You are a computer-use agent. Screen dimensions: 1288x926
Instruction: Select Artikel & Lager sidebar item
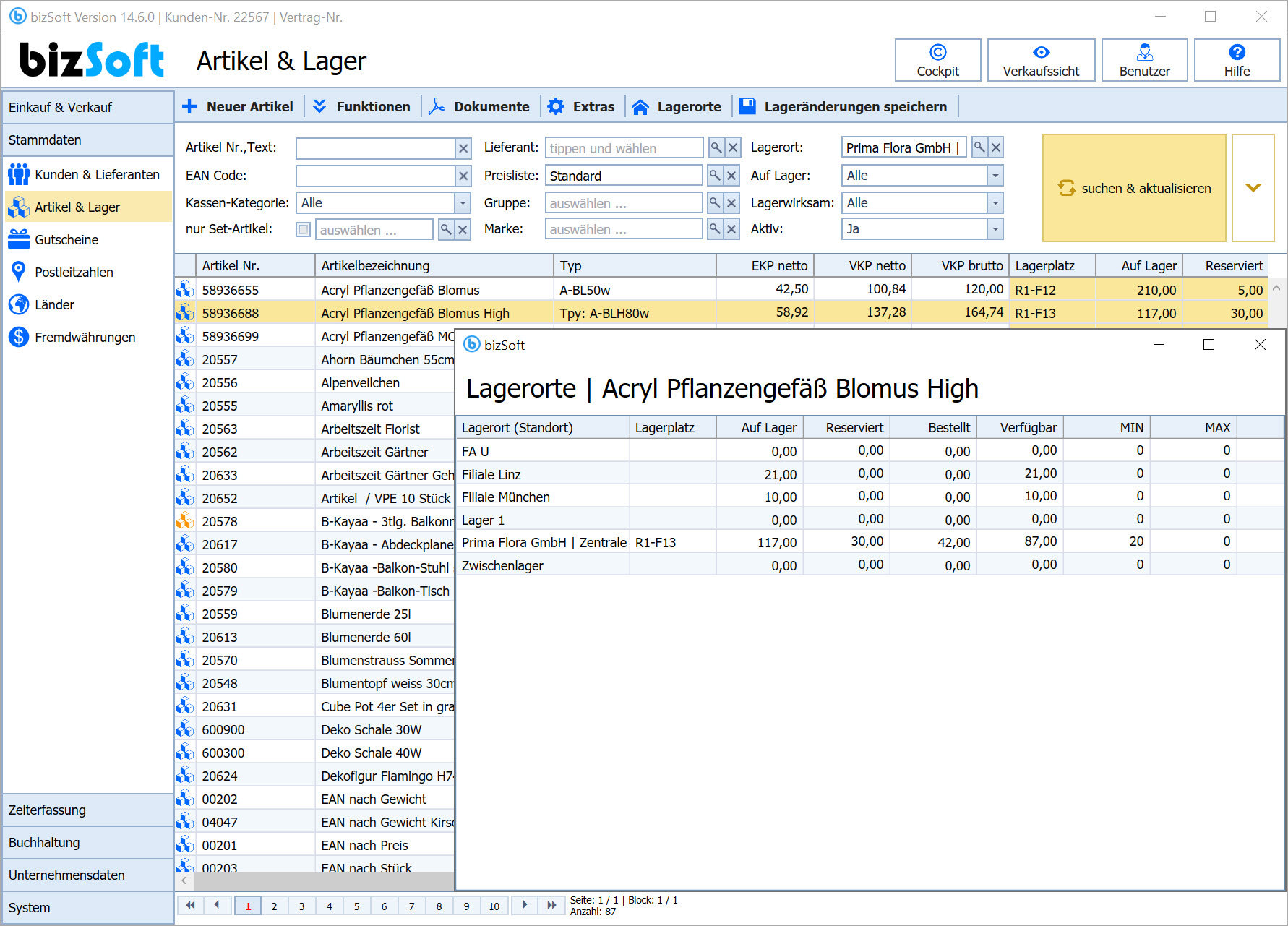point(88,207)
